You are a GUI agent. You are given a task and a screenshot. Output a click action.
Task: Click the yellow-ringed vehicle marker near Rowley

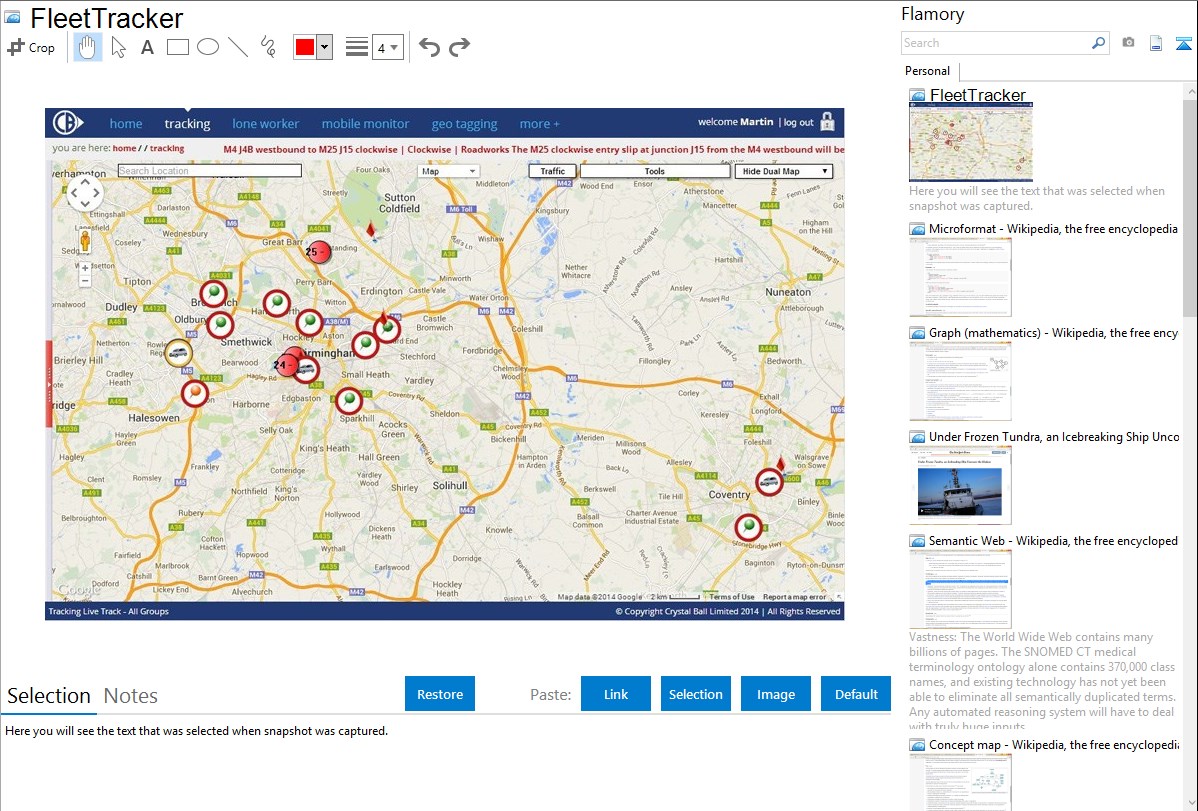tap(178, 353)
